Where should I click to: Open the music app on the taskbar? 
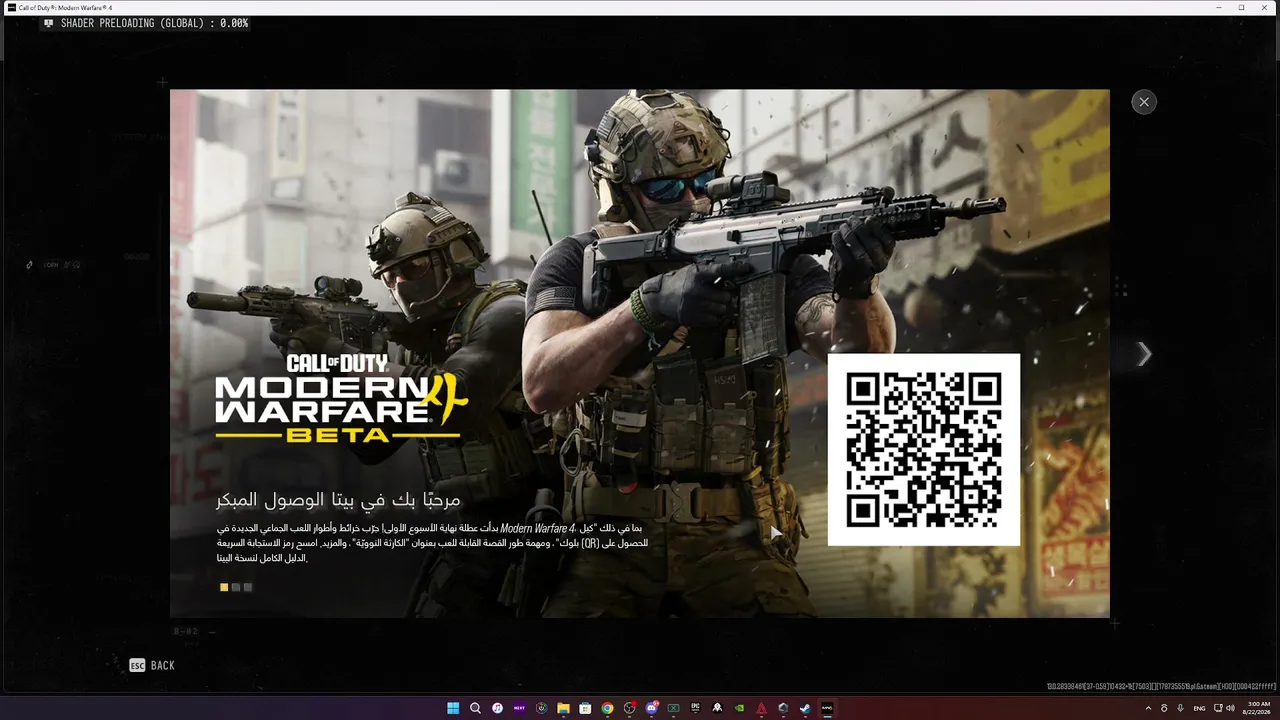[x=497, y=708]
